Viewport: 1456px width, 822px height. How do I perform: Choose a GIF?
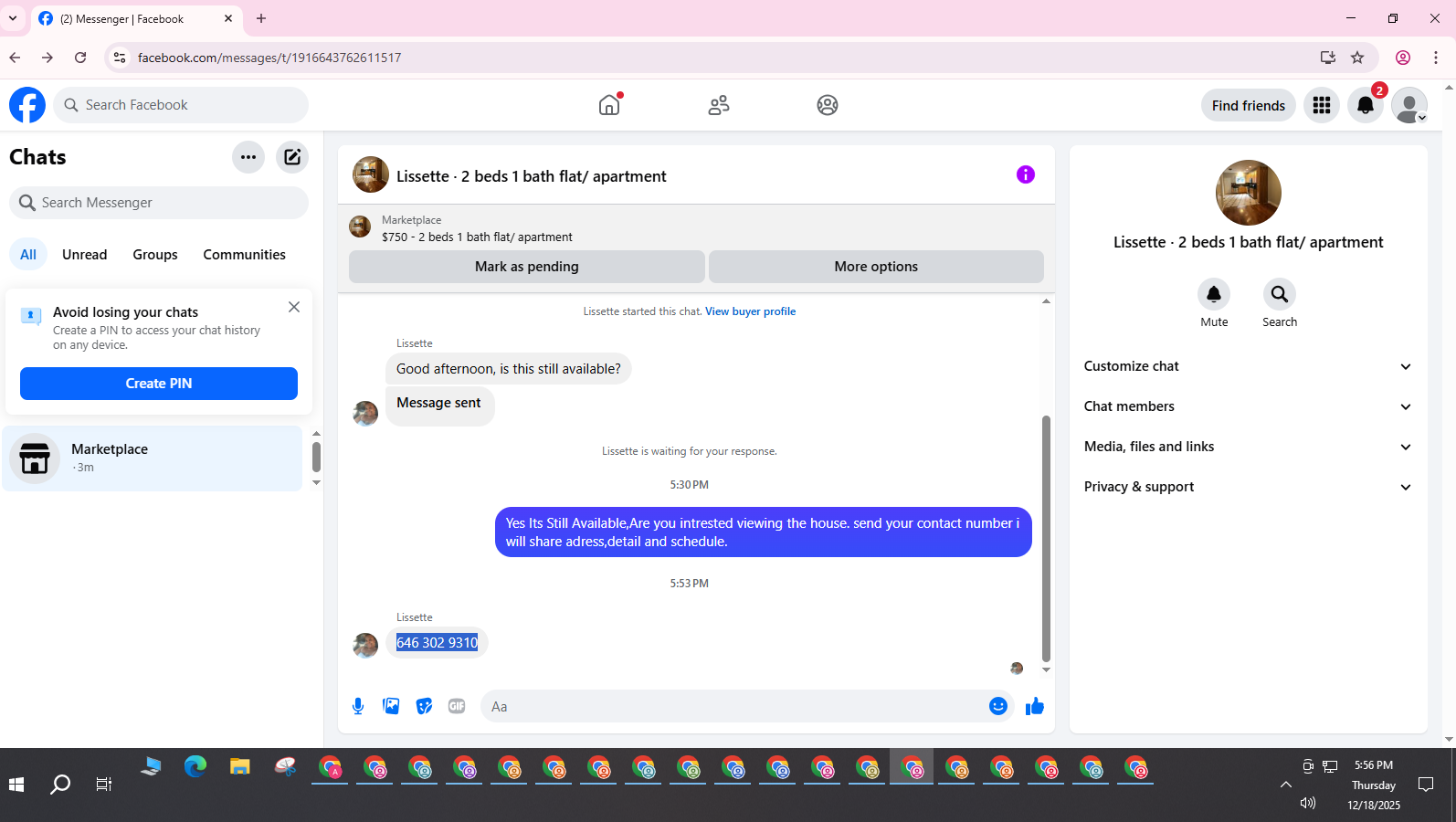(457, 706)
